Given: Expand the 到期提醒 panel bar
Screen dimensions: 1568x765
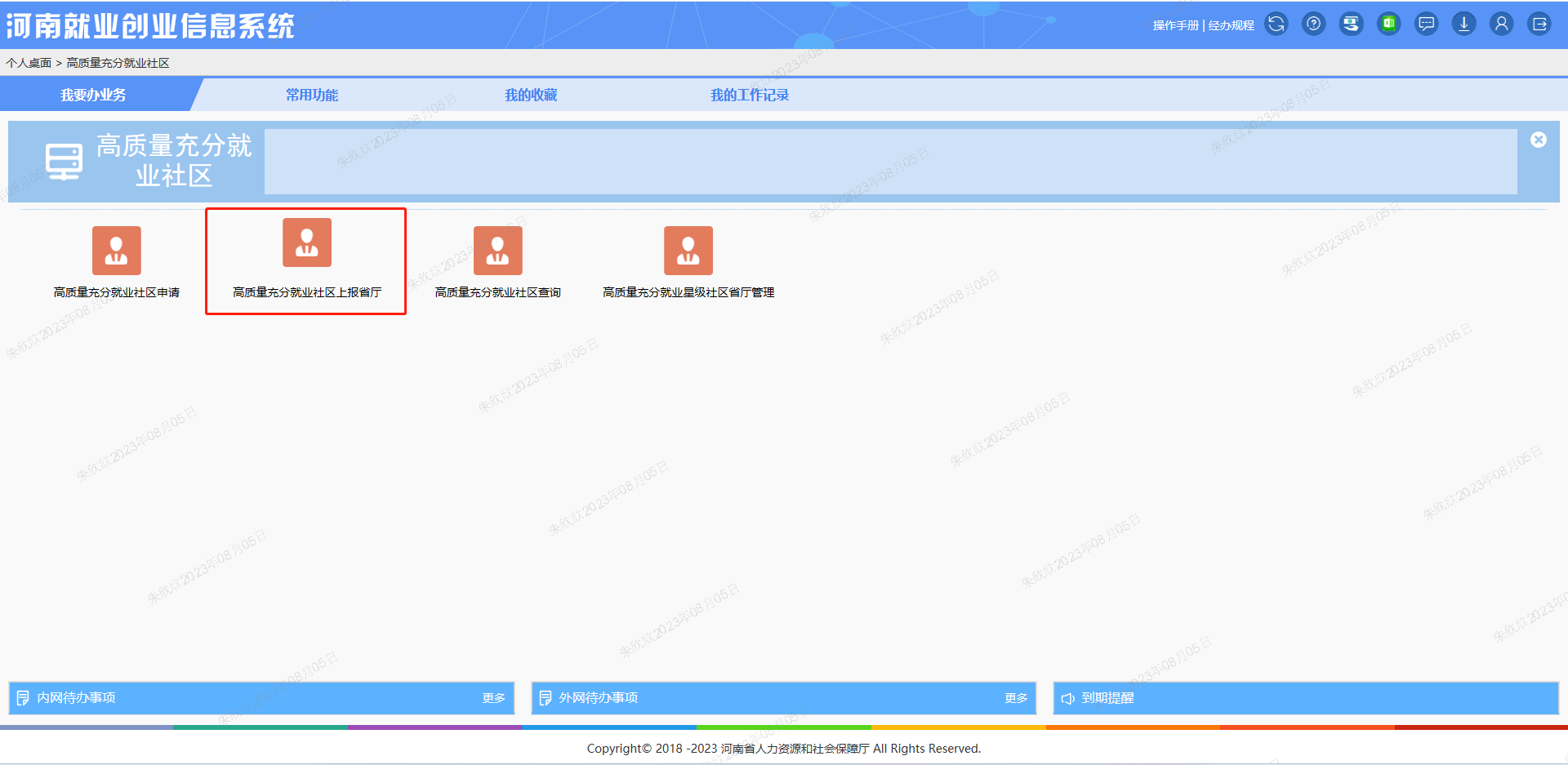Looking at the screenshot, I should point(1305,698).
